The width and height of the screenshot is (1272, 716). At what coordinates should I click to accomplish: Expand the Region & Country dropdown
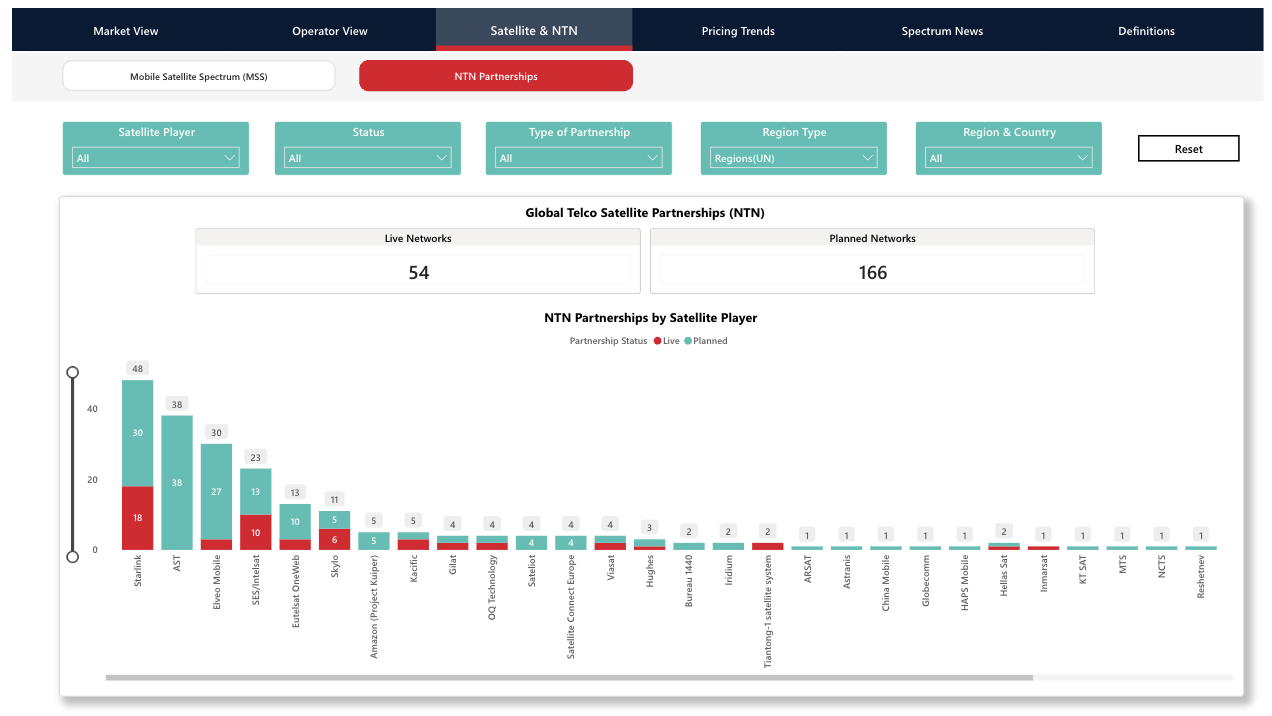click(x=1009, y=158)
